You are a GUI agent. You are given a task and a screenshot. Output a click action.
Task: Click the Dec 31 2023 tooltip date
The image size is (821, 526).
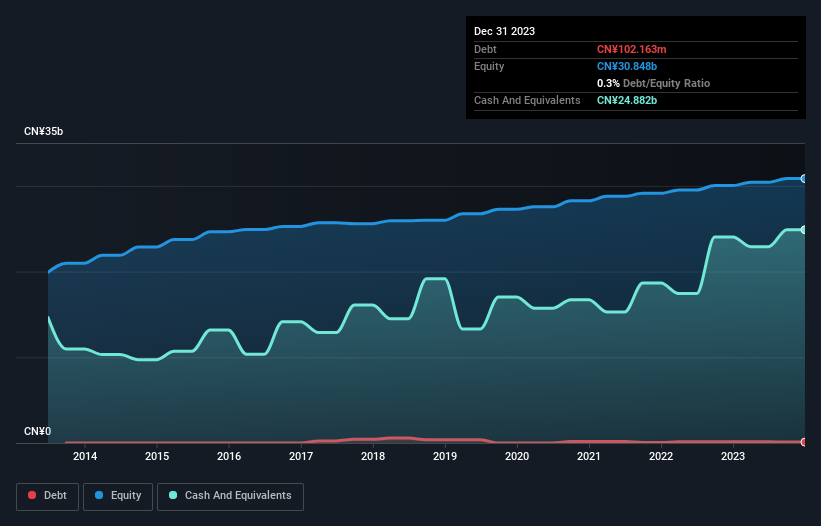click(x=504, y=31)
